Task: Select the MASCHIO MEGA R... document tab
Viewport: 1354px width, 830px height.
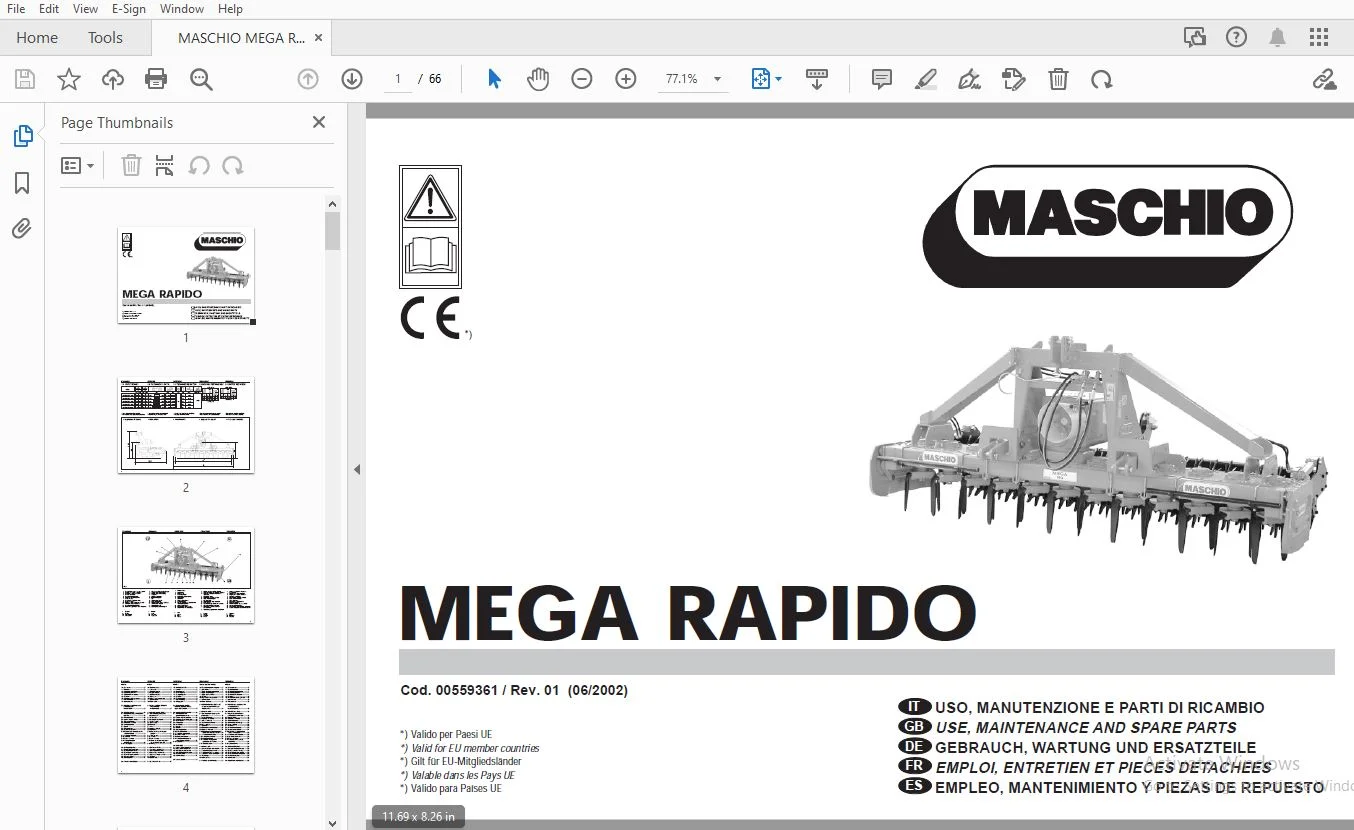Action: point(241,38)
